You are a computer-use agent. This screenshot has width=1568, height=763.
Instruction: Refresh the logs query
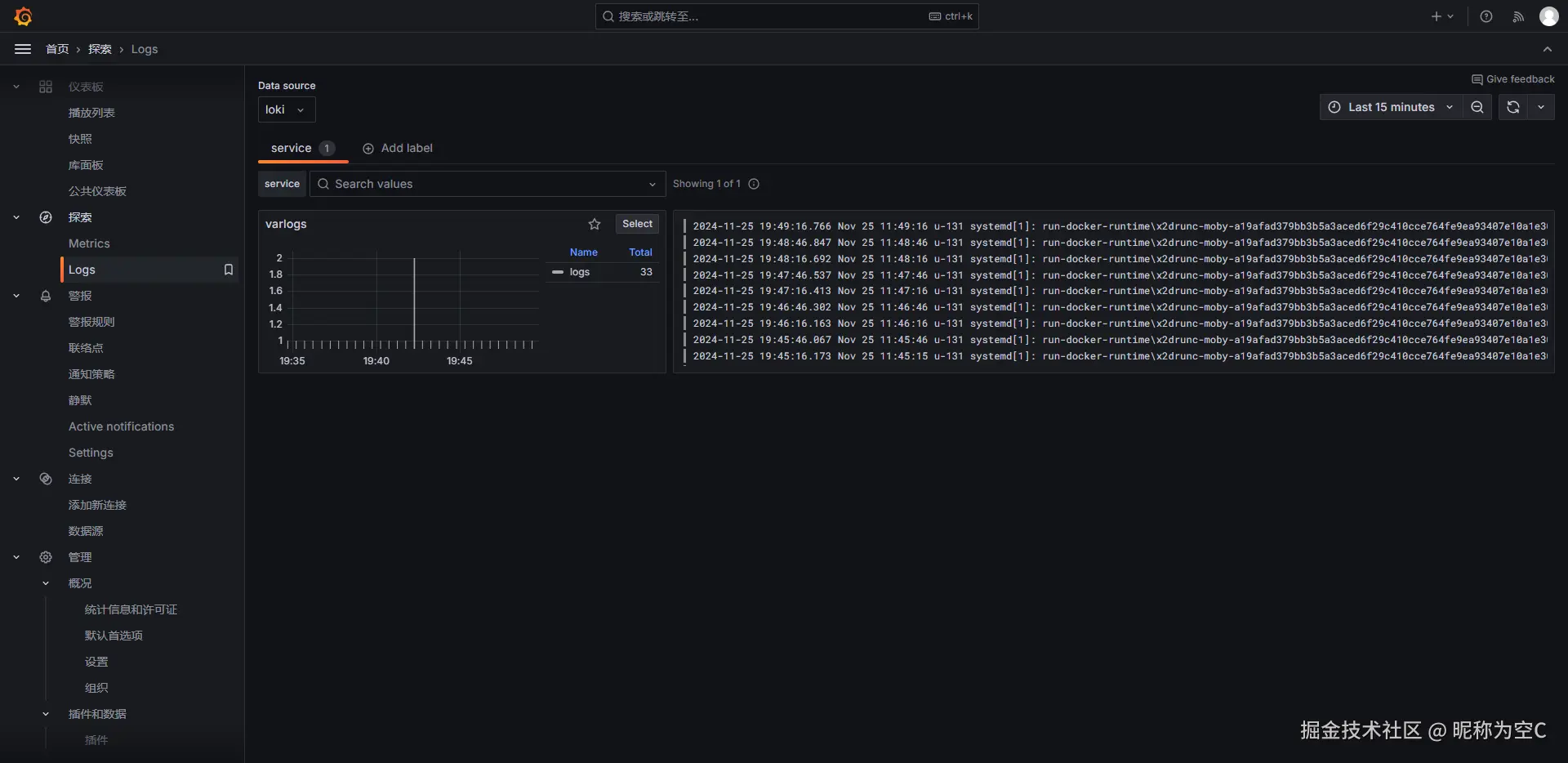[1512, 107]
